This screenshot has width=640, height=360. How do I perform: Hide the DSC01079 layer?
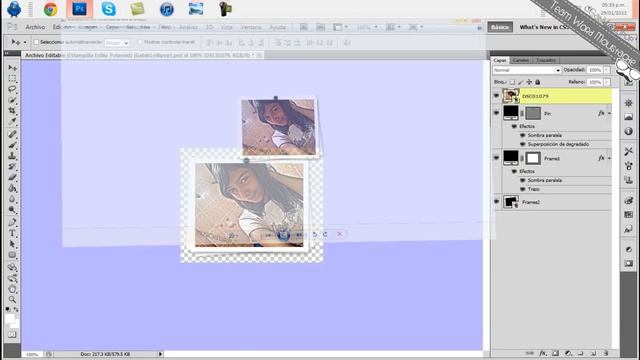tap(496, 96)
